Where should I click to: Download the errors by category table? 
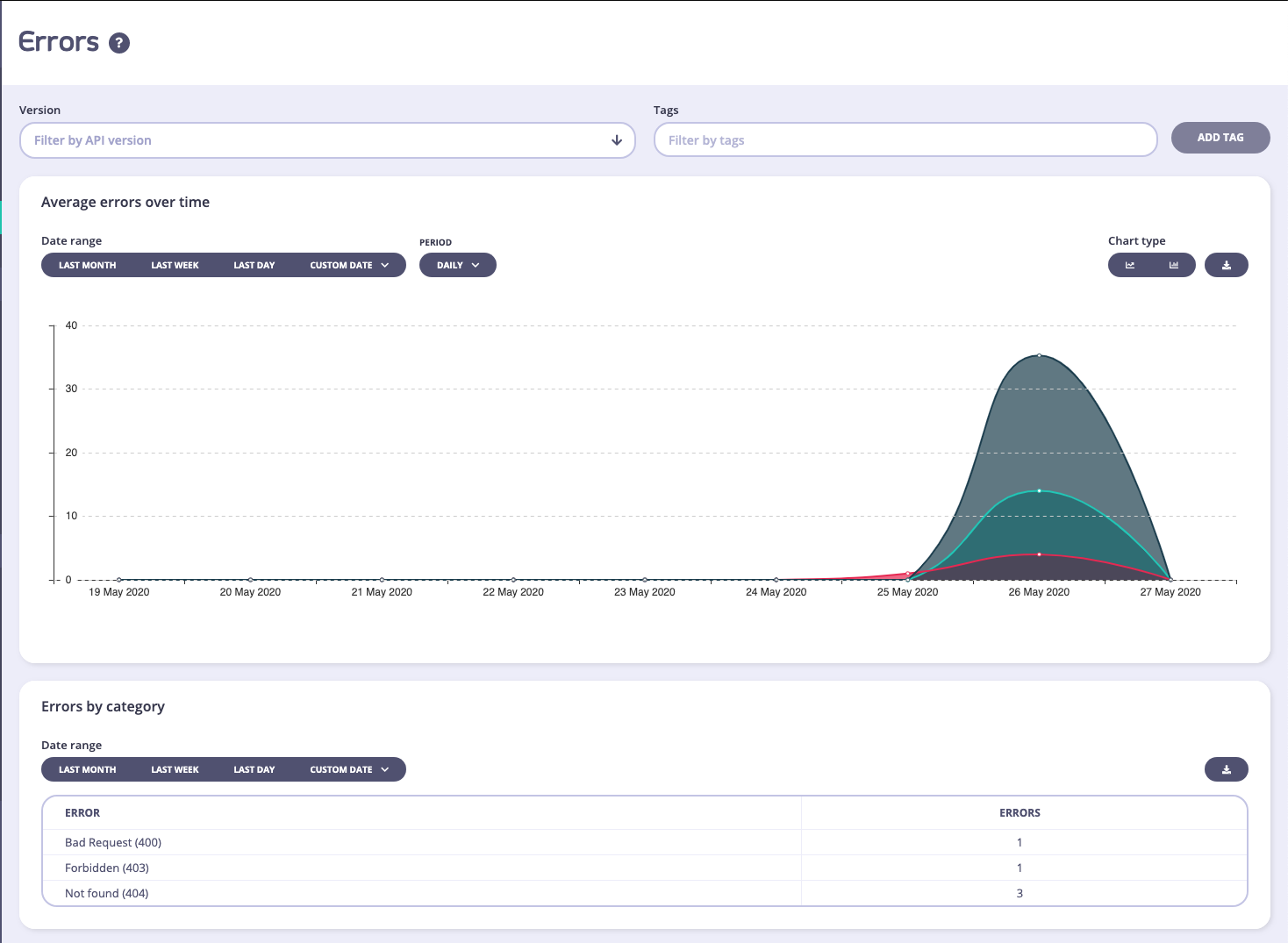(1226, 769)
